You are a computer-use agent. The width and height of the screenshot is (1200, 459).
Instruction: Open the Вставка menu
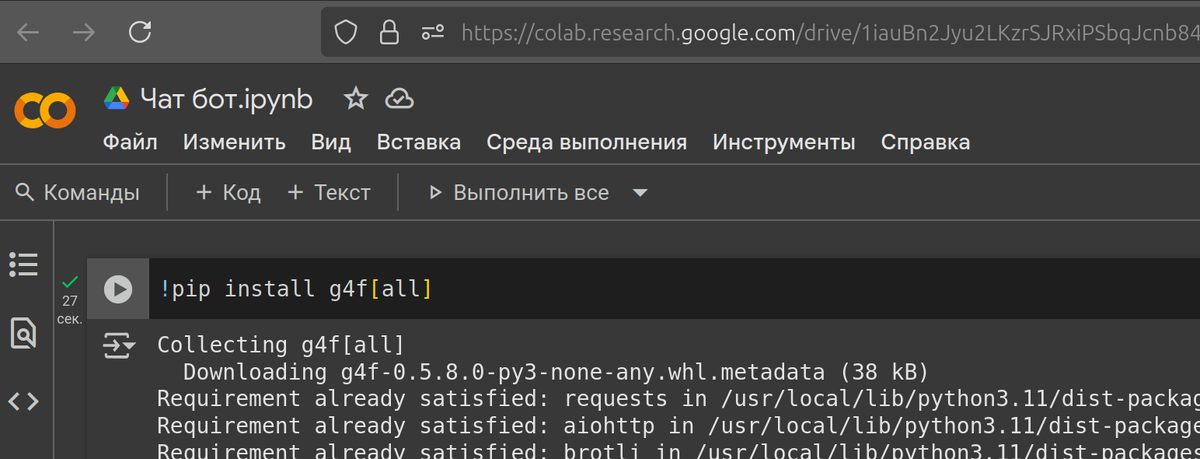click(x=418, y=142)
